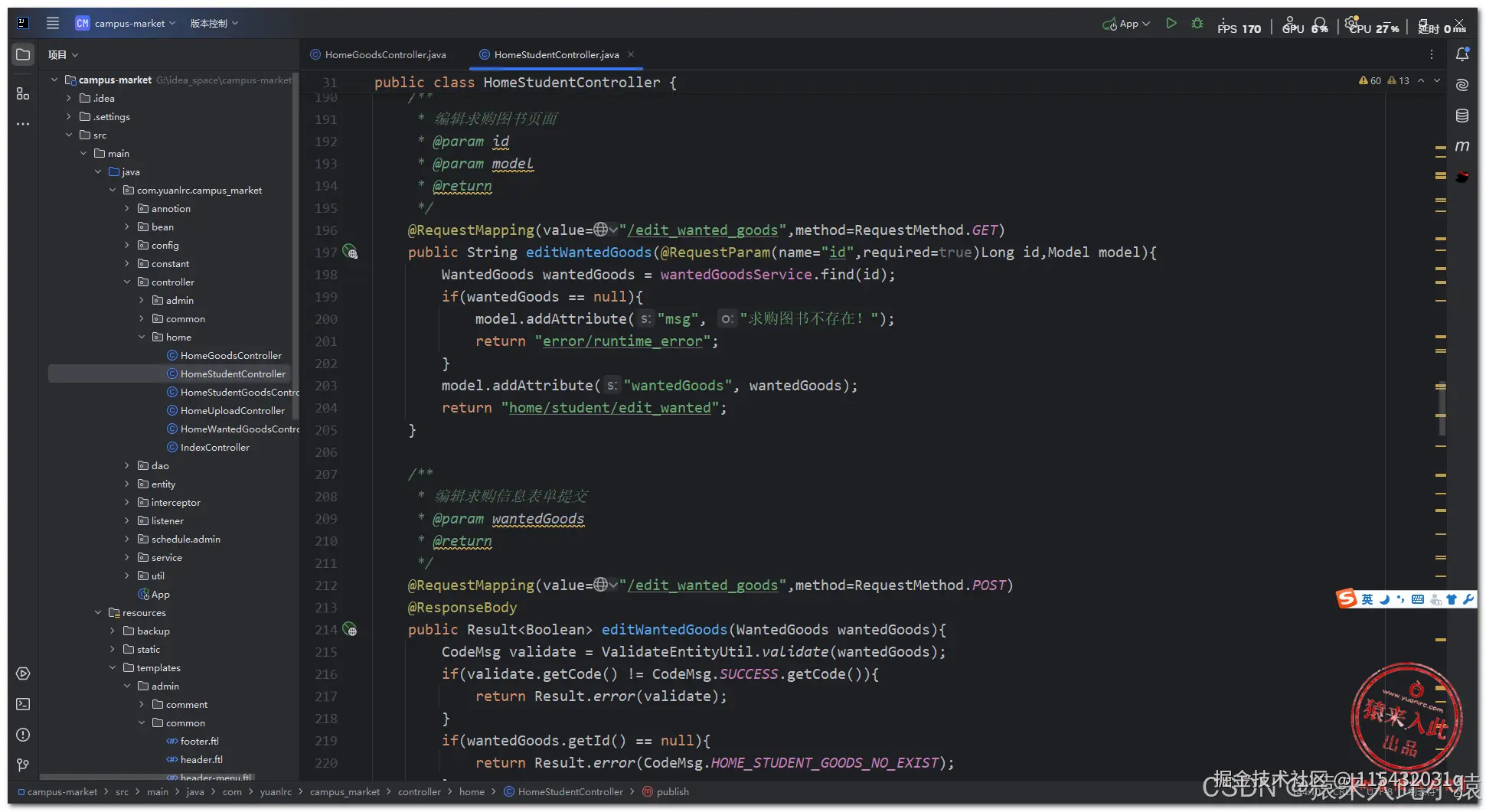The image size is (1486, 812).
Task: Toggle Sogou half/full-width moon icon
Action: click(x=1384, y=599)
